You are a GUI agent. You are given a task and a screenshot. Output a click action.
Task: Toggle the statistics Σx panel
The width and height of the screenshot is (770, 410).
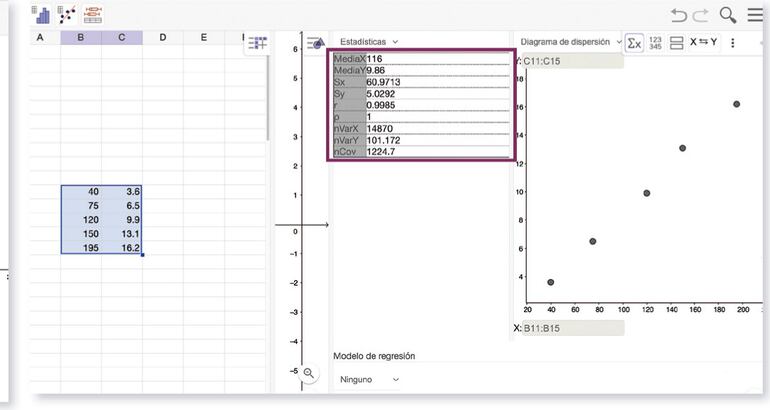(634, 43)
